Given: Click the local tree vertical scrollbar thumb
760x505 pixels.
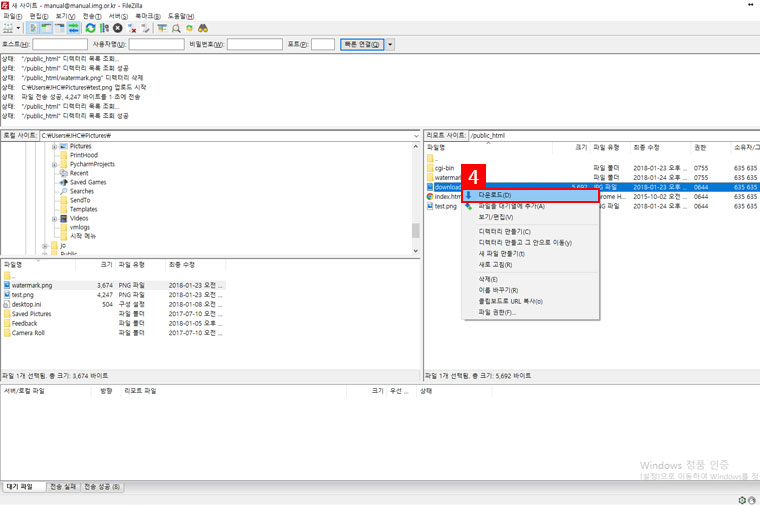Looking at the screenshot, I should coord(415,230).
